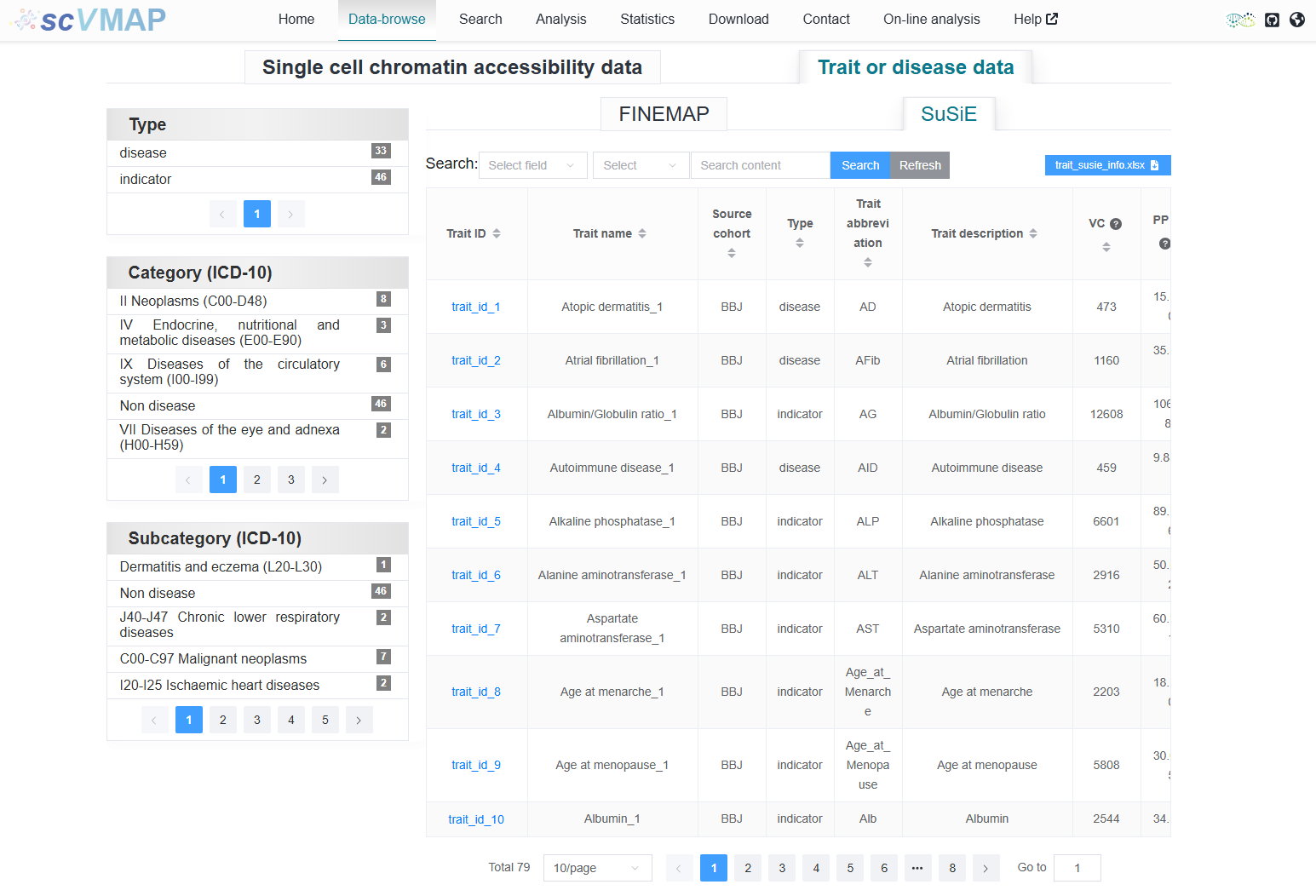Click the scVMAP site logo
Image resolution: width=1316 pixels, height=896 pixels.
click(90, 20)
